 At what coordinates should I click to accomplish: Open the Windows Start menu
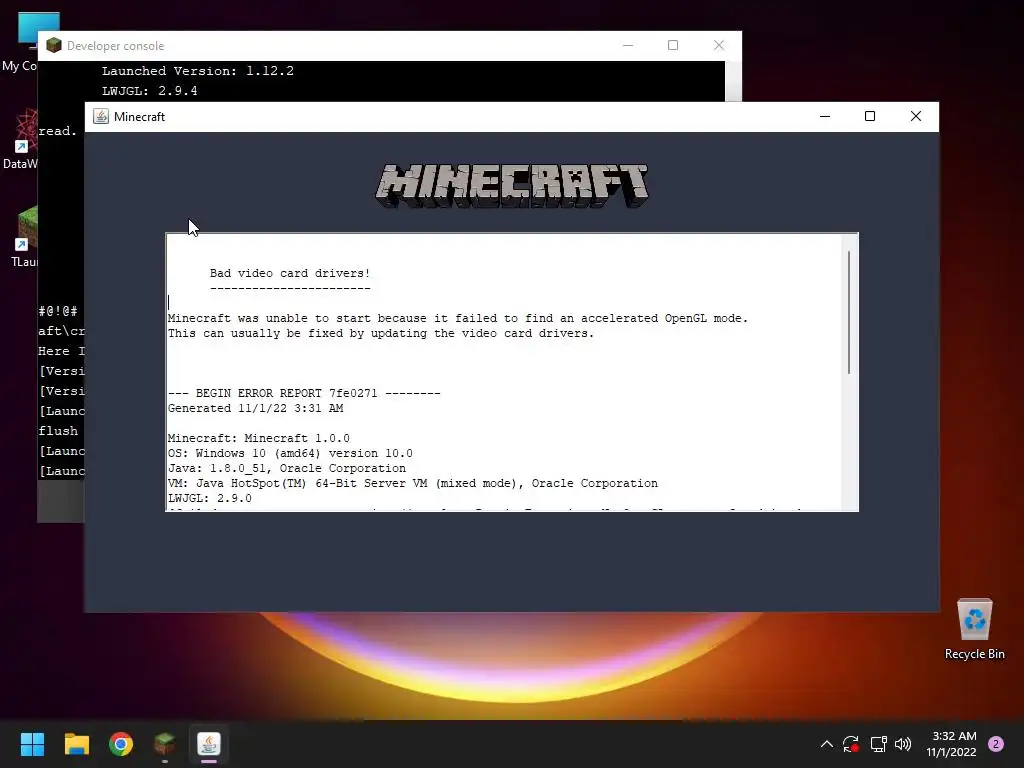[32, 744]
